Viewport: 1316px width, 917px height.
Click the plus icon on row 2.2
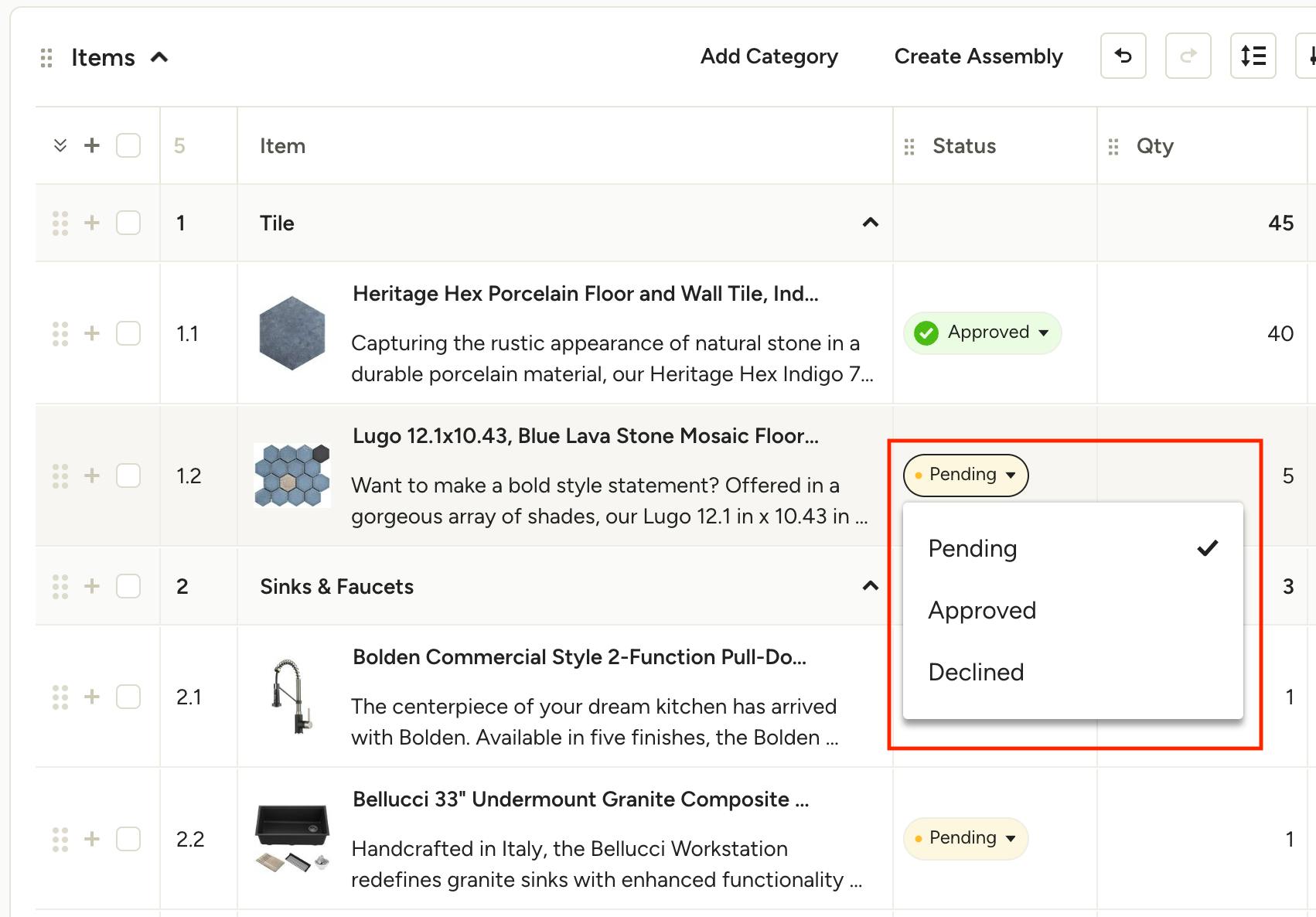point(92,839)
